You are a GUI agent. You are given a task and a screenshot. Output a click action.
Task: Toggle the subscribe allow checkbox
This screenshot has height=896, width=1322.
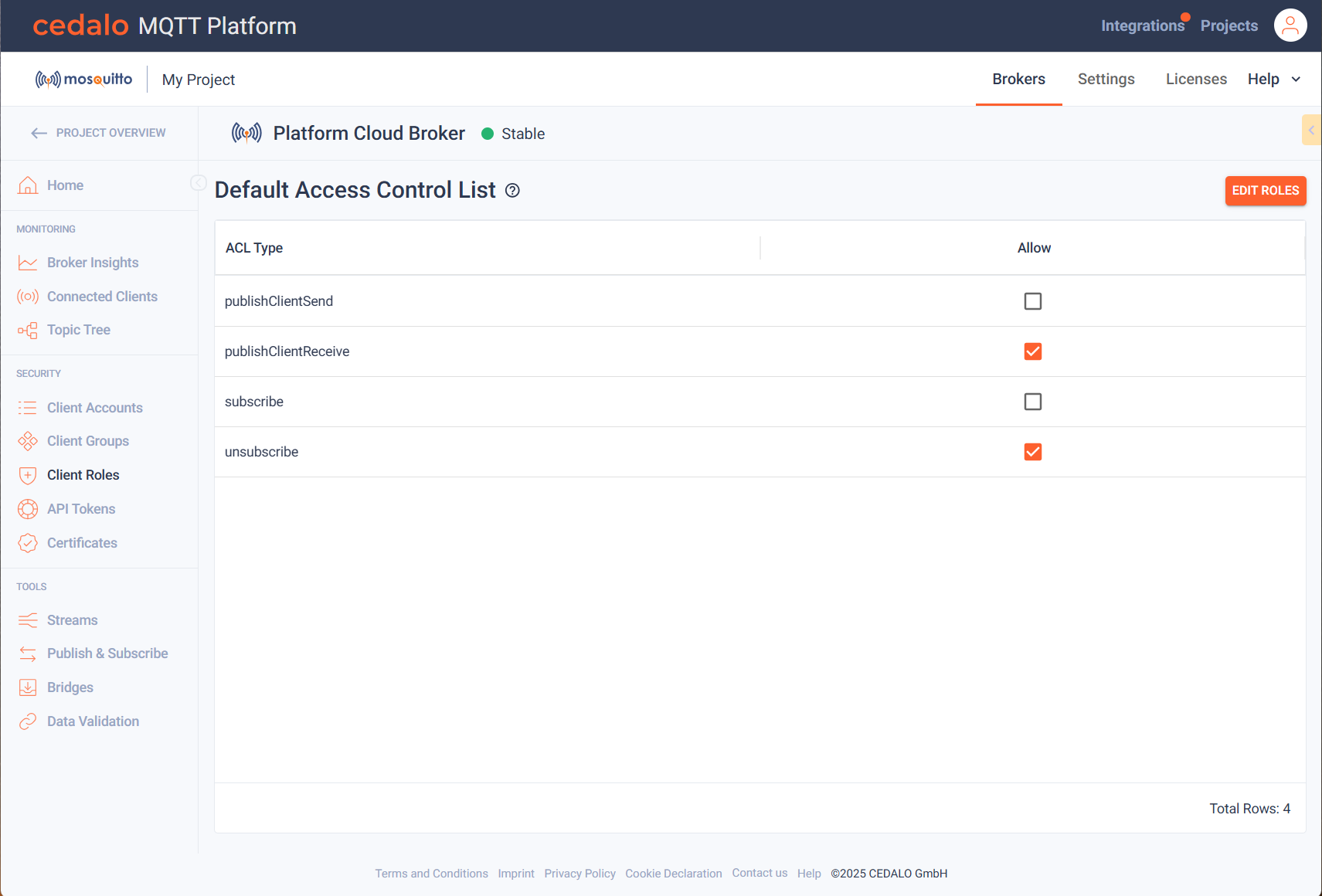pos(1033,402)
